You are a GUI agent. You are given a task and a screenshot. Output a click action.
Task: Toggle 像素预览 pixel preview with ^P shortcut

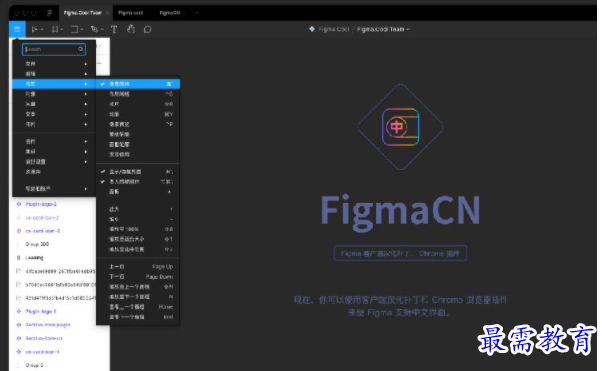[x=138, y=124]
